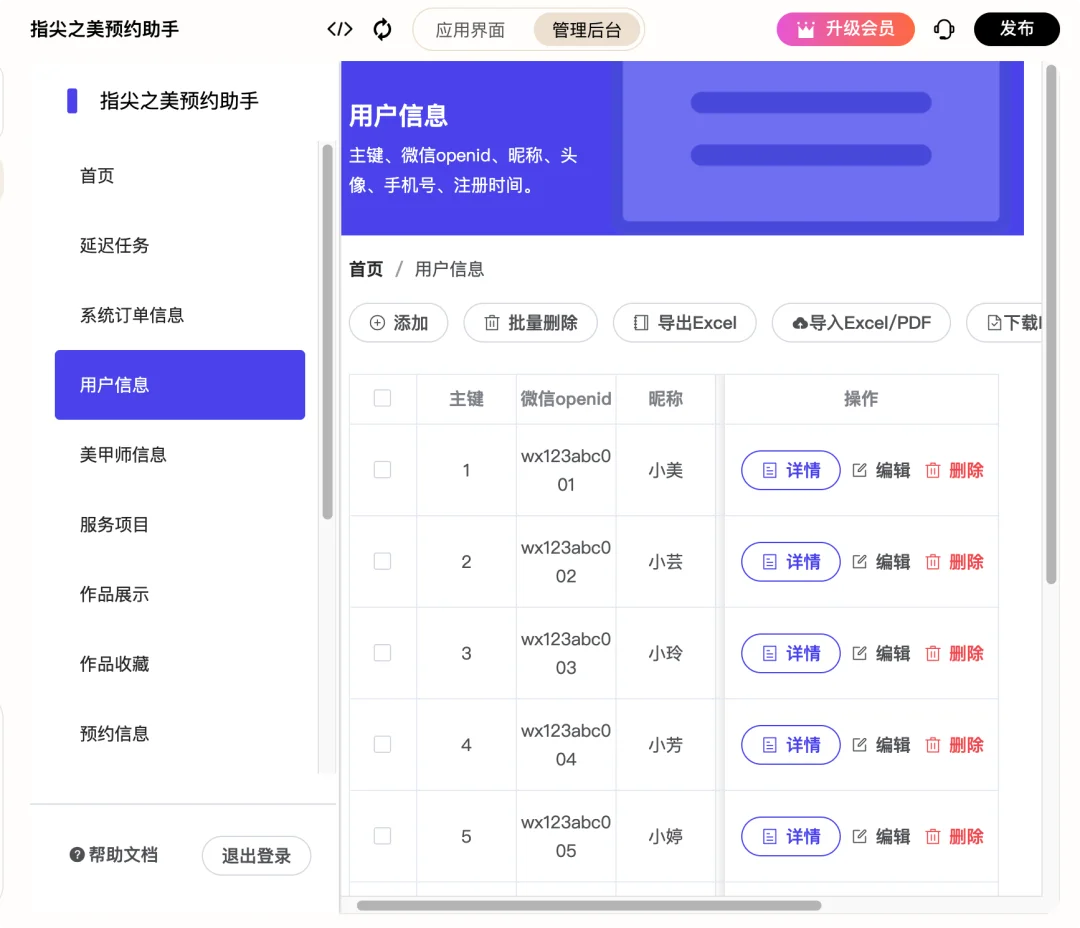Open 首页 via the breadcrumb link
This screenshot has height=928, width=1080.
click(x=365, y=268)
